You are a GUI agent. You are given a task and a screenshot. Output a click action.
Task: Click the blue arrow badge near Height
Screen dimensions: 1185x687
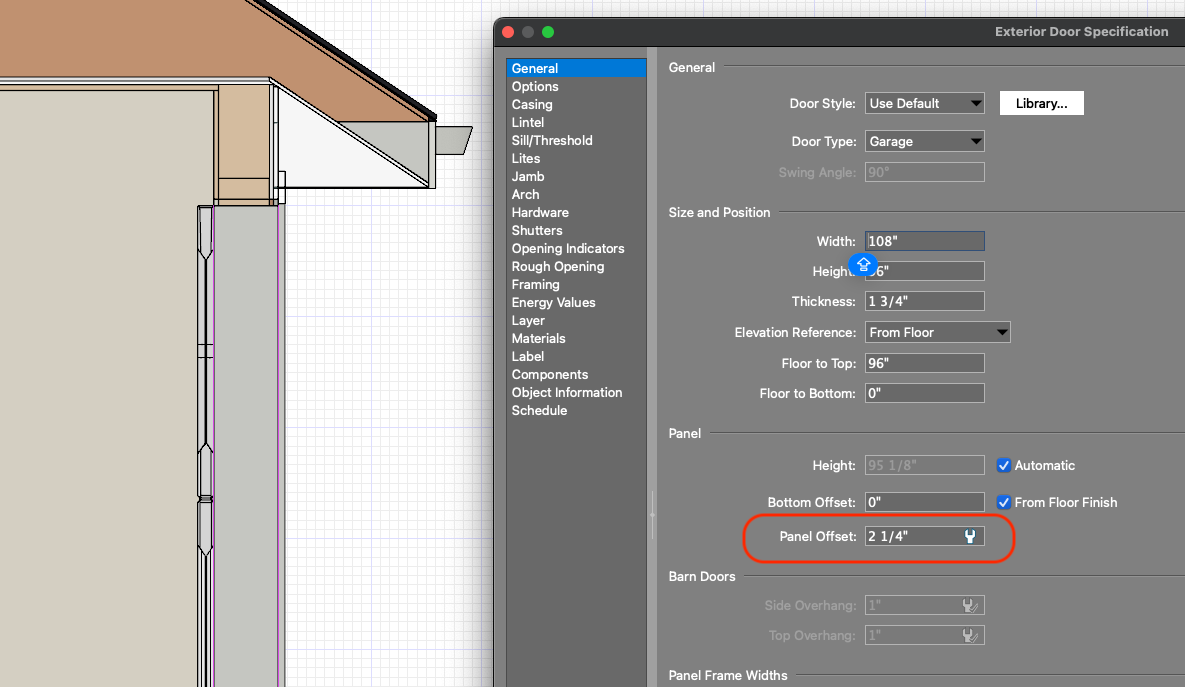863,264
